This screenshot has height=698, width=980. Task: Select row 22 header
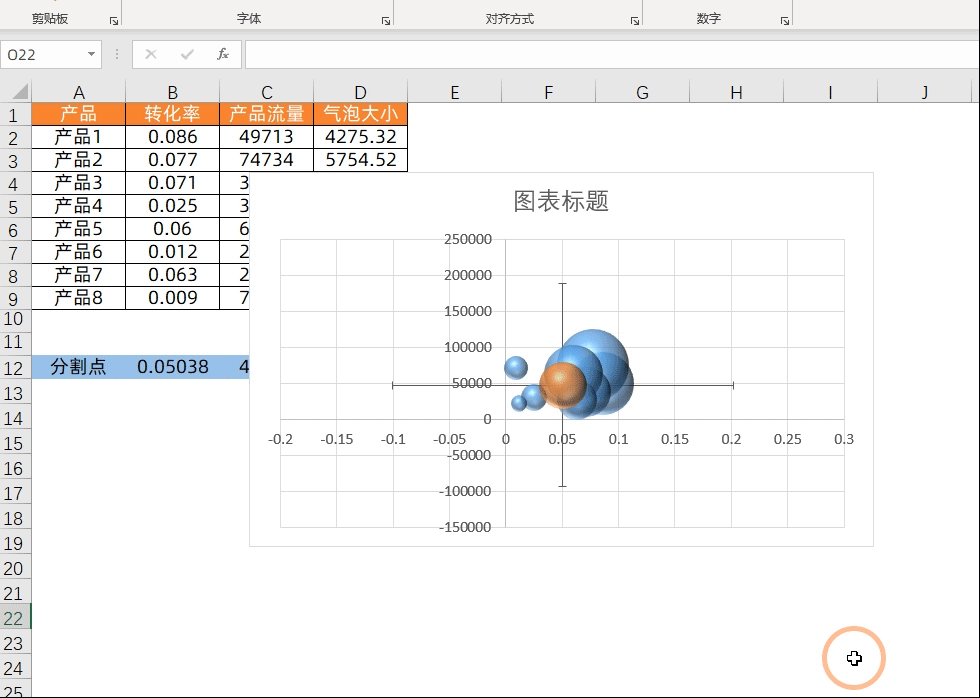14,617
